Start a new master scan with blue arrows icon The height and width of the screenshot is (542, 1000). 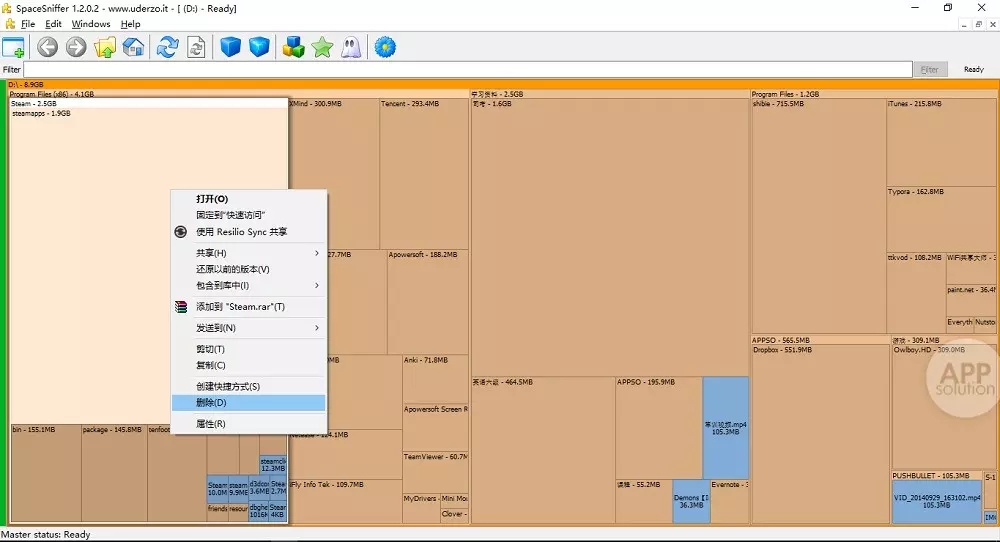pos(168,47)
